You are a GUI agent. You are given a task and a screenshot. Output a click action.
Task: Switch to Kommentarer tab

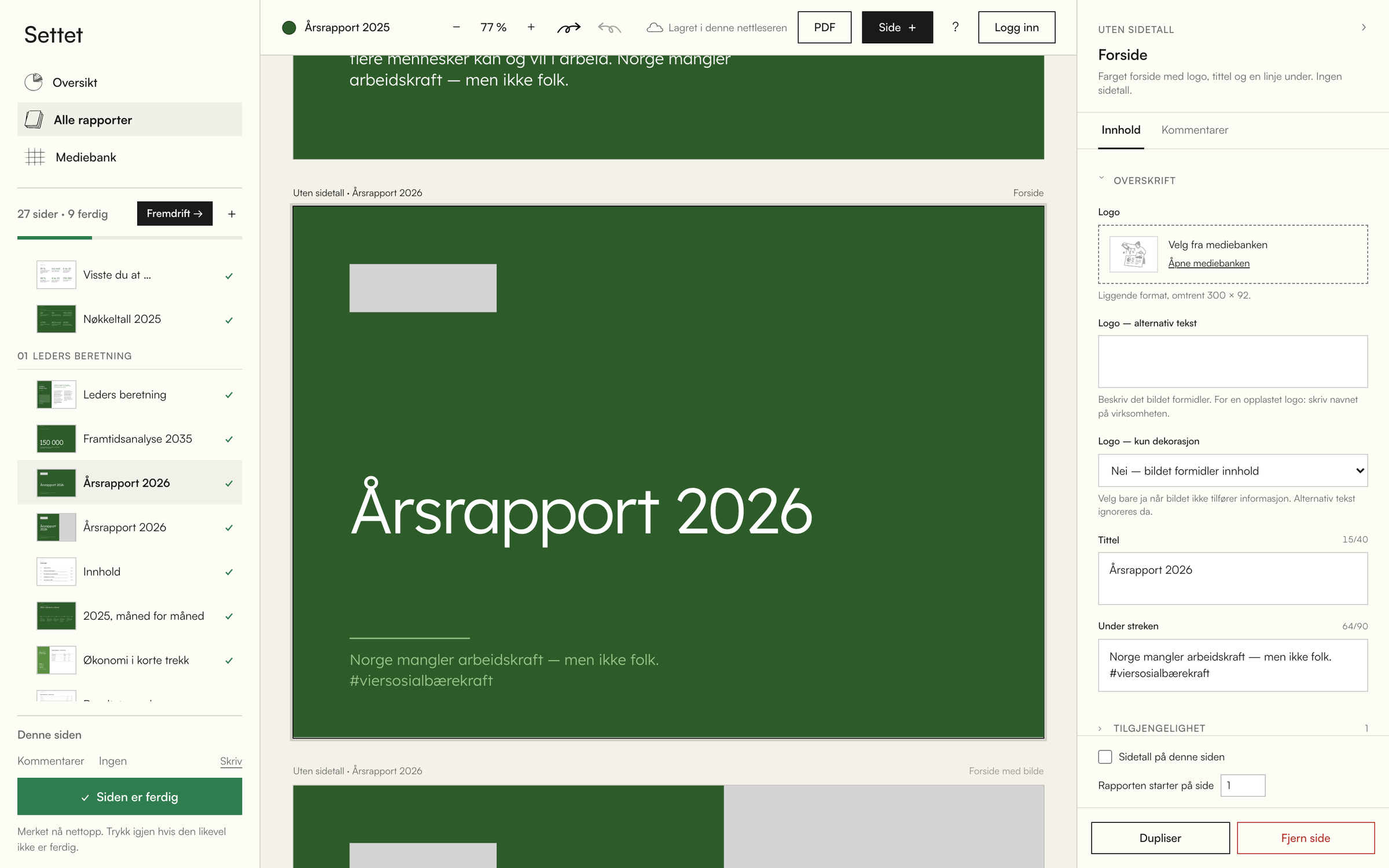pyautogui.click(x=1195, y=130)
